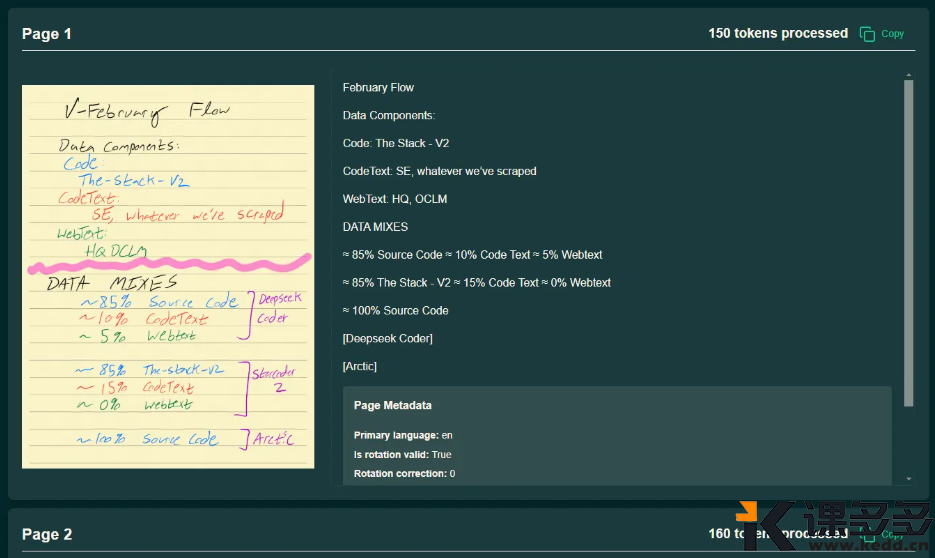Image resolution: width=935 pixels, height=558 pixels.
Task: Click the "150 tokens processed" label
Action: [x=777, y=33]
